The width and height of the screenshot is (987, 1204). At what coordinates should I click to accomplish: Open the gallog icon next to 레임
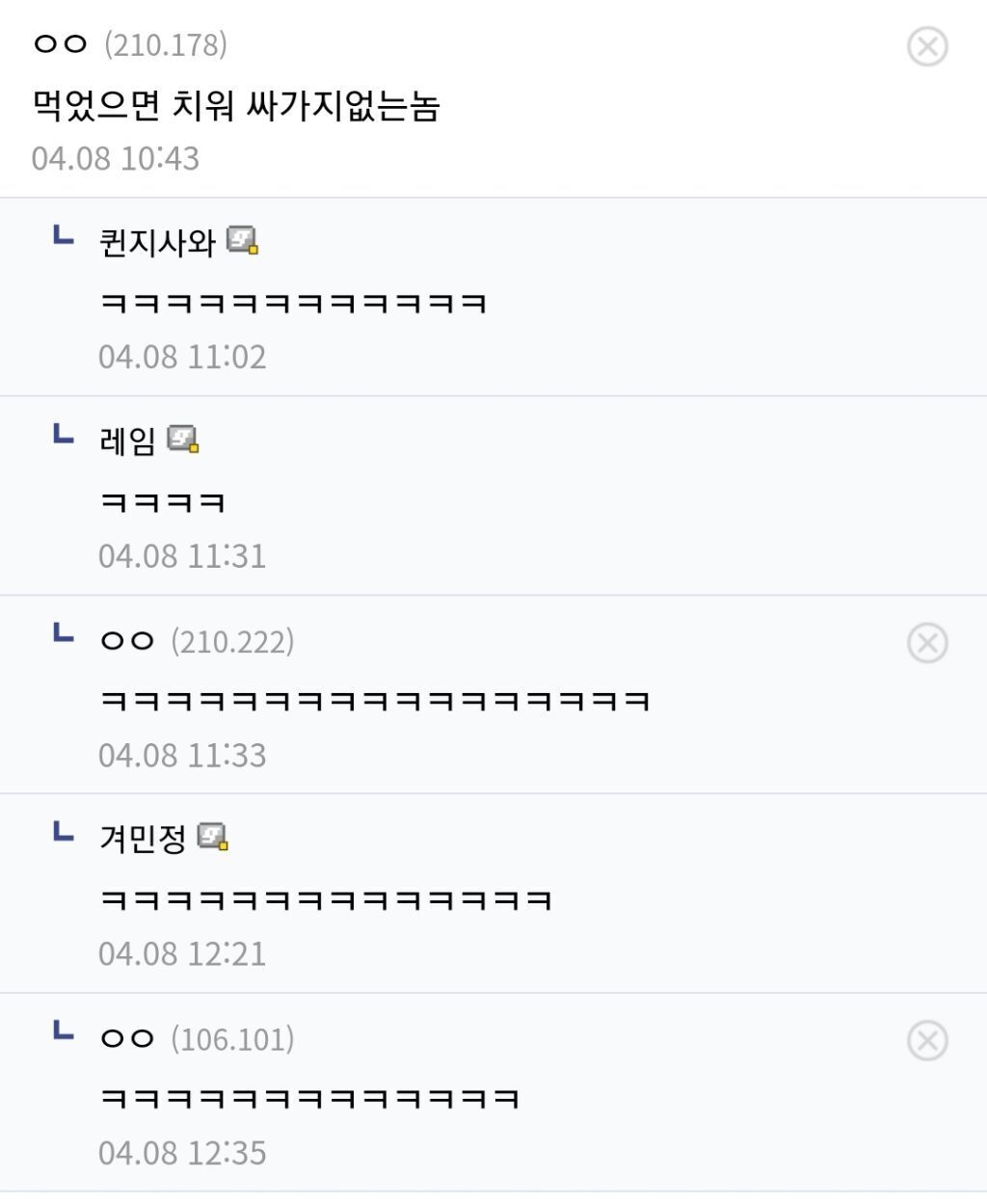tap(183, 440)
